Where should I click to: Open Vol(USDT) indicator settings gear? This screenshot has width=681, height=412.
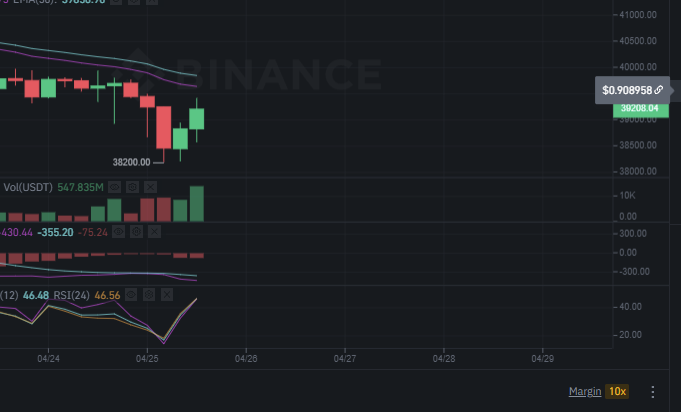click(132, 186)
